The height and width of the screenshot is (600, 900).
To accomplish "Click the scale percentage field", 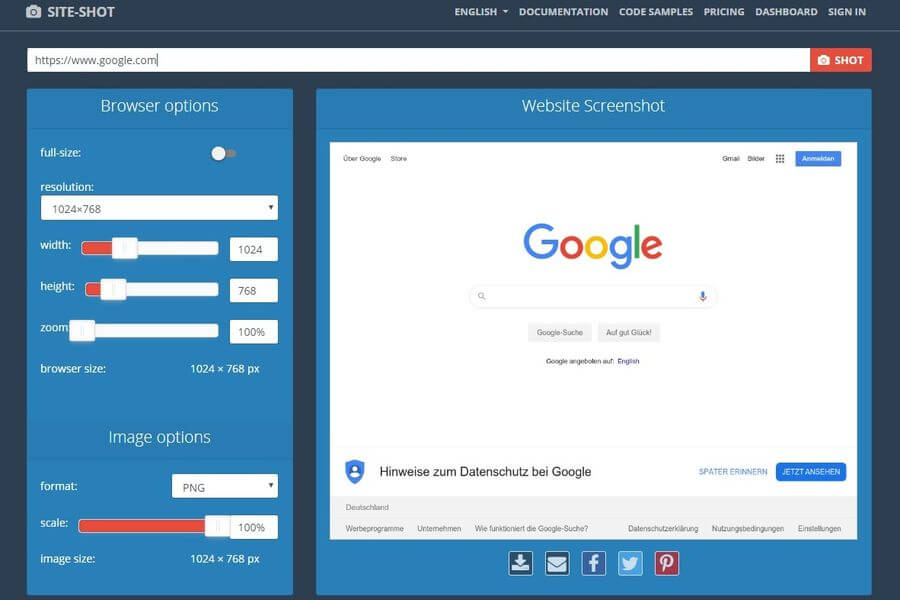I will (x=254, y=527).
